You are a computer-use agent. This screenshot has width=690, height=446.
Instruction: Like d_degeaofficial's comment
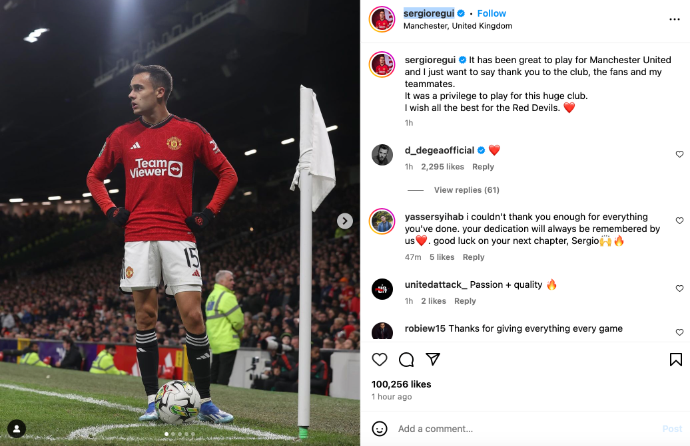click(x=679, y=154)
